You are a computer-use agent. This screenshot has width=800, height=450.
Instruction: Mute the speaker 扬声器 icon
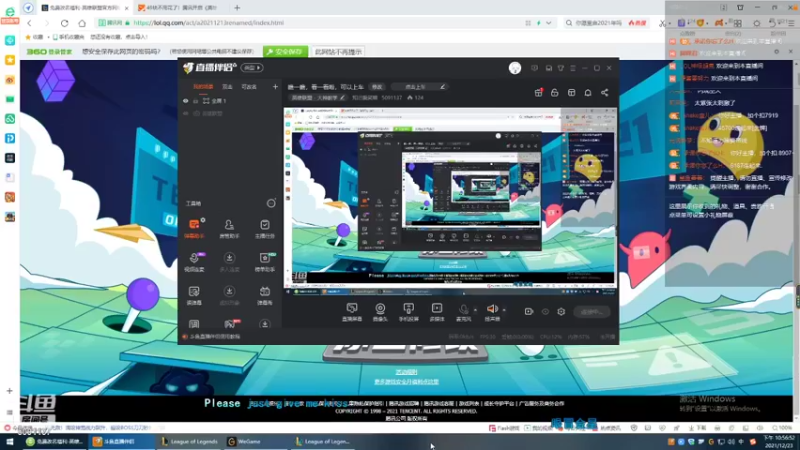click(x=492, y=309)
